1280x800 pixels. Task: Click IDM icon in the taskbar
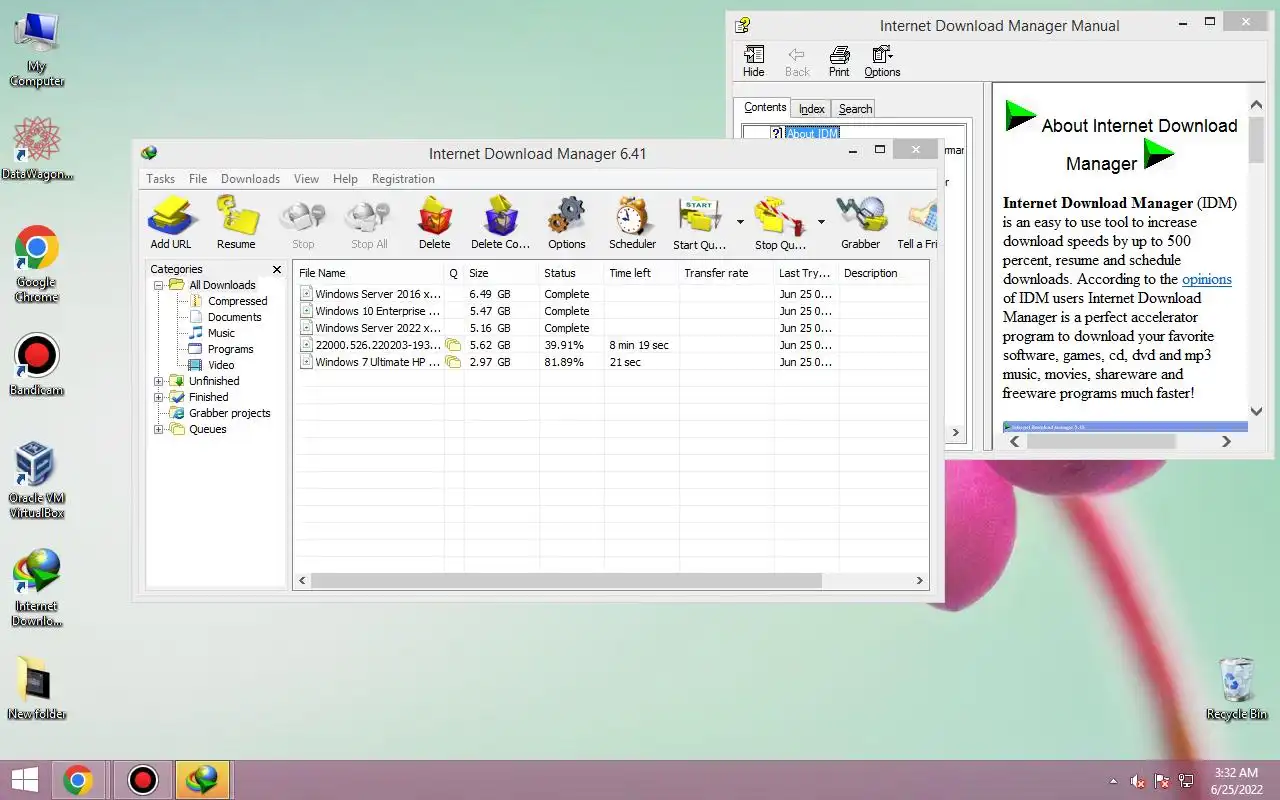(204, 779)
